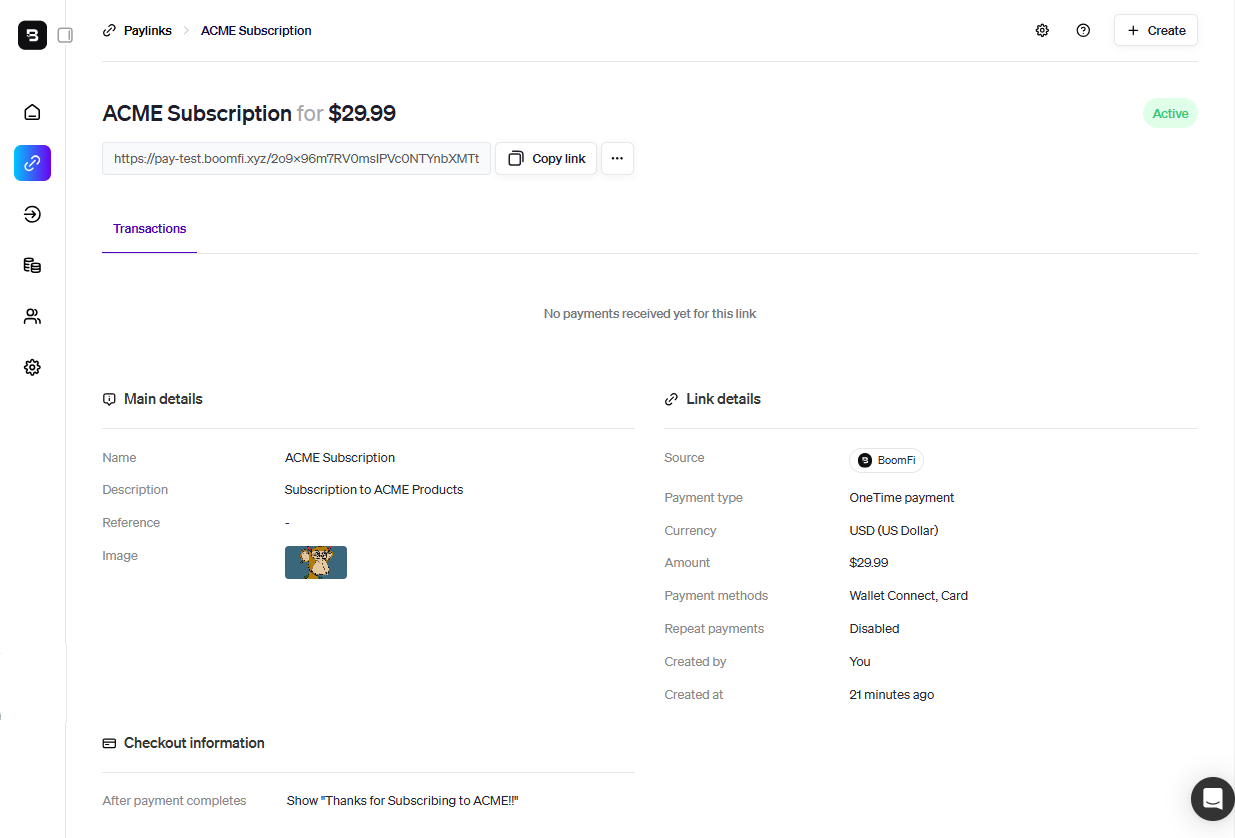Screen dimensions: 1235x838
Task: Click the copy icon in Copy link
Action: pos(516,158)
